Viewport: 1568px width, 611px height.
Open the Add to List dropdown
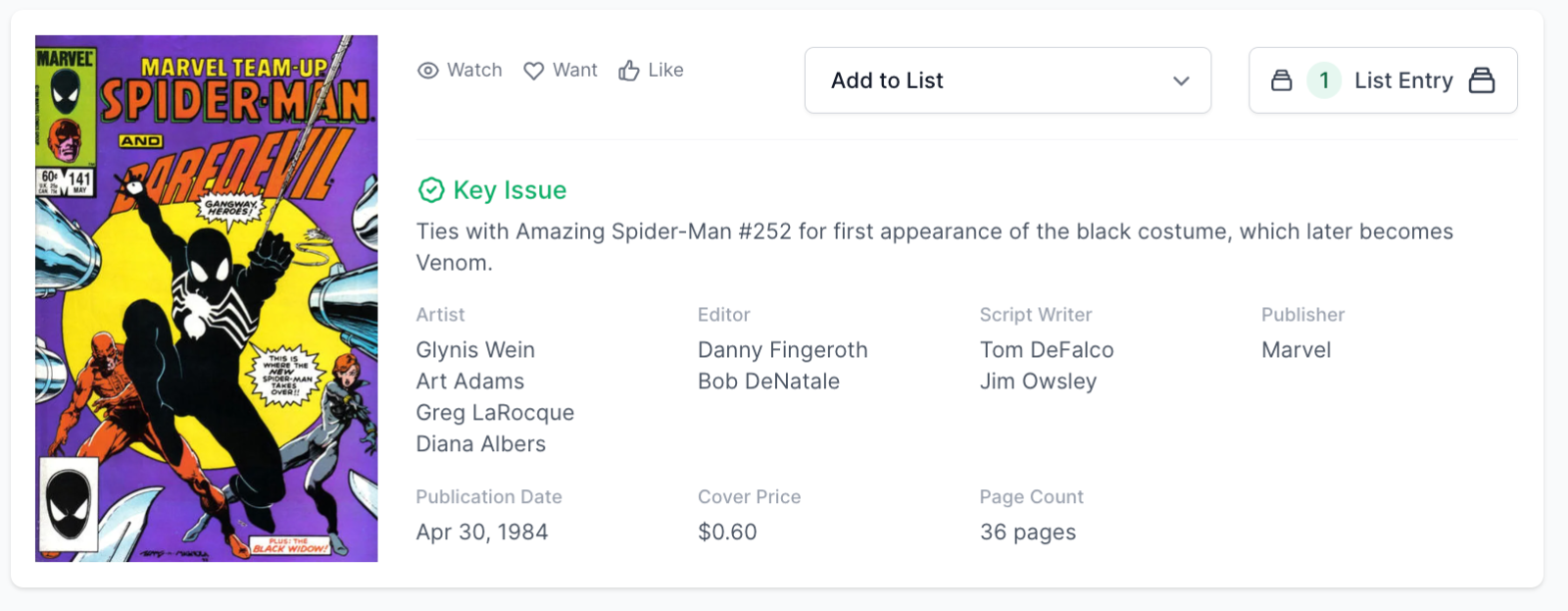click(1007, 80)
